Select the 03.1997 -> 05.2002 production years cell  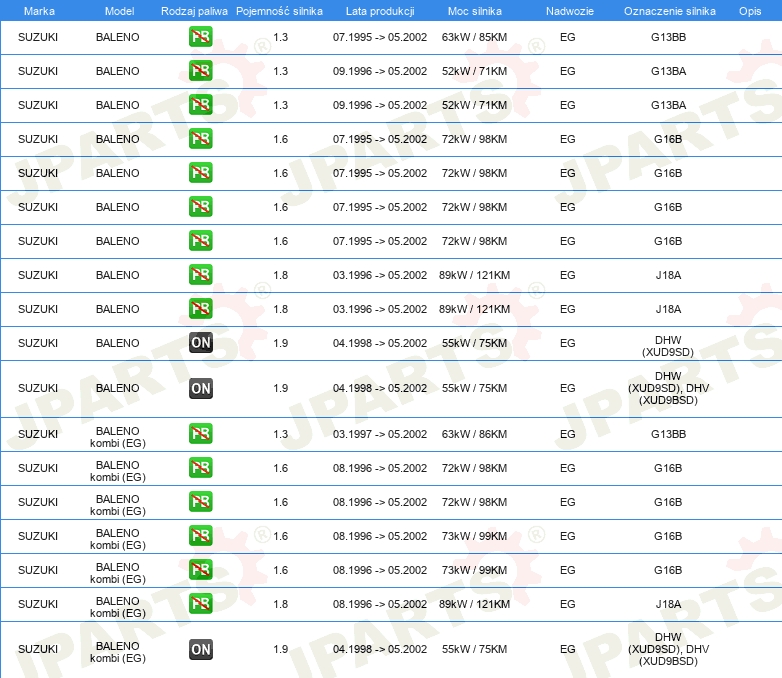[380, 434]
